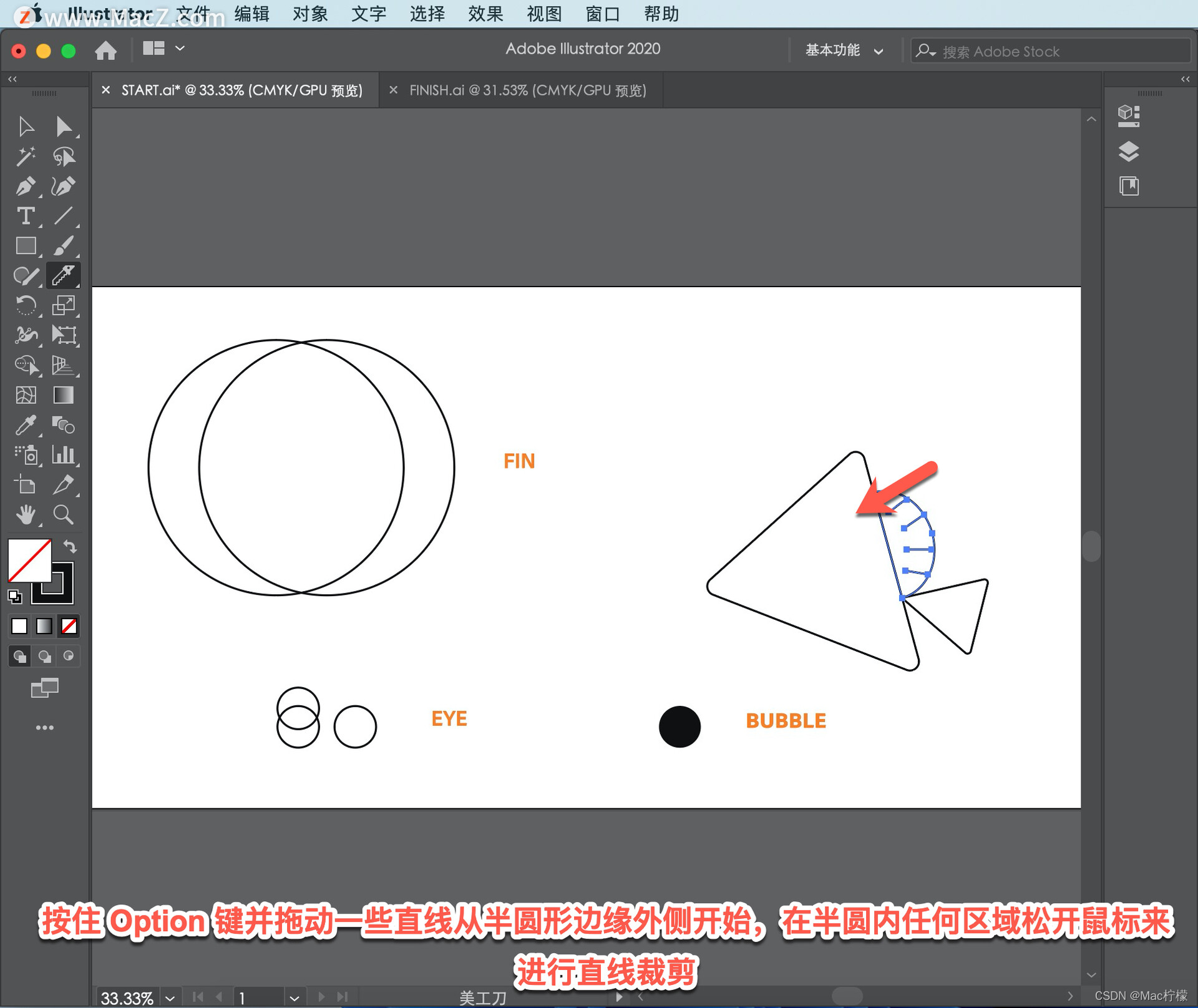
Task: Pick the Hand tool
Action: pos(25,515)
